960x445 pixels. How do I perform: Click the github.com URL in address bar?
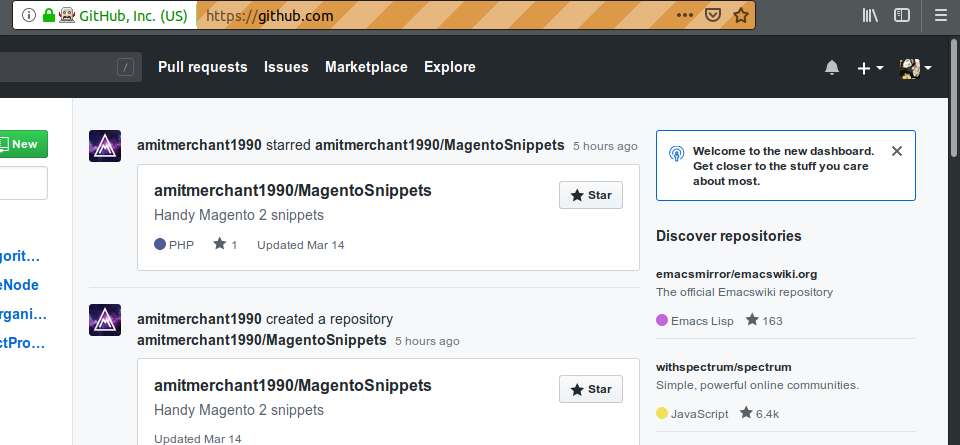point(270,16)
